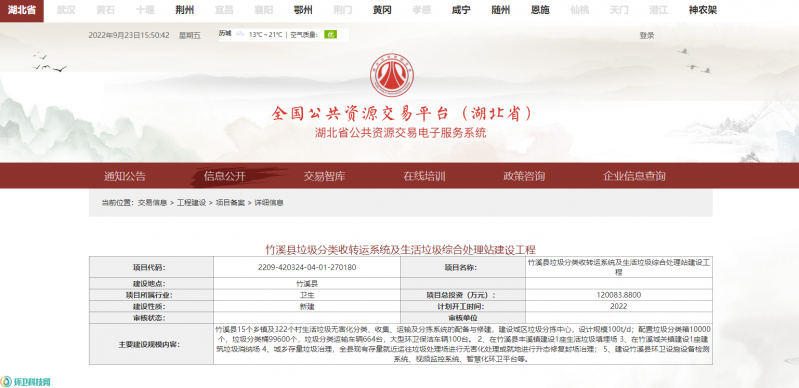Open the 信息公开 menu
799x388 pixels.
225,176
